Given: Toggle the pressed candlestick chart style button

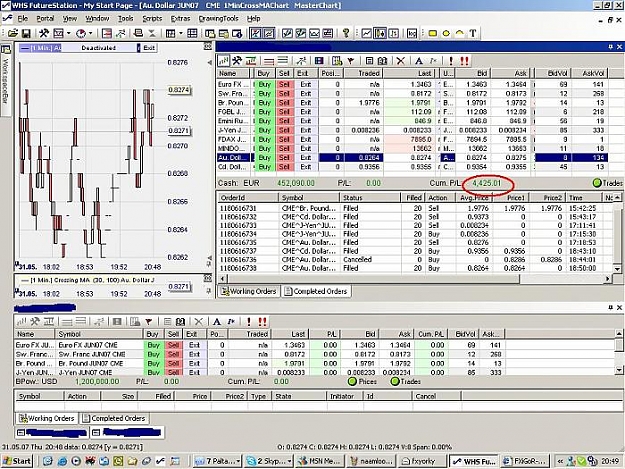Looking at the screenshot, I should [x=379, y=33].
